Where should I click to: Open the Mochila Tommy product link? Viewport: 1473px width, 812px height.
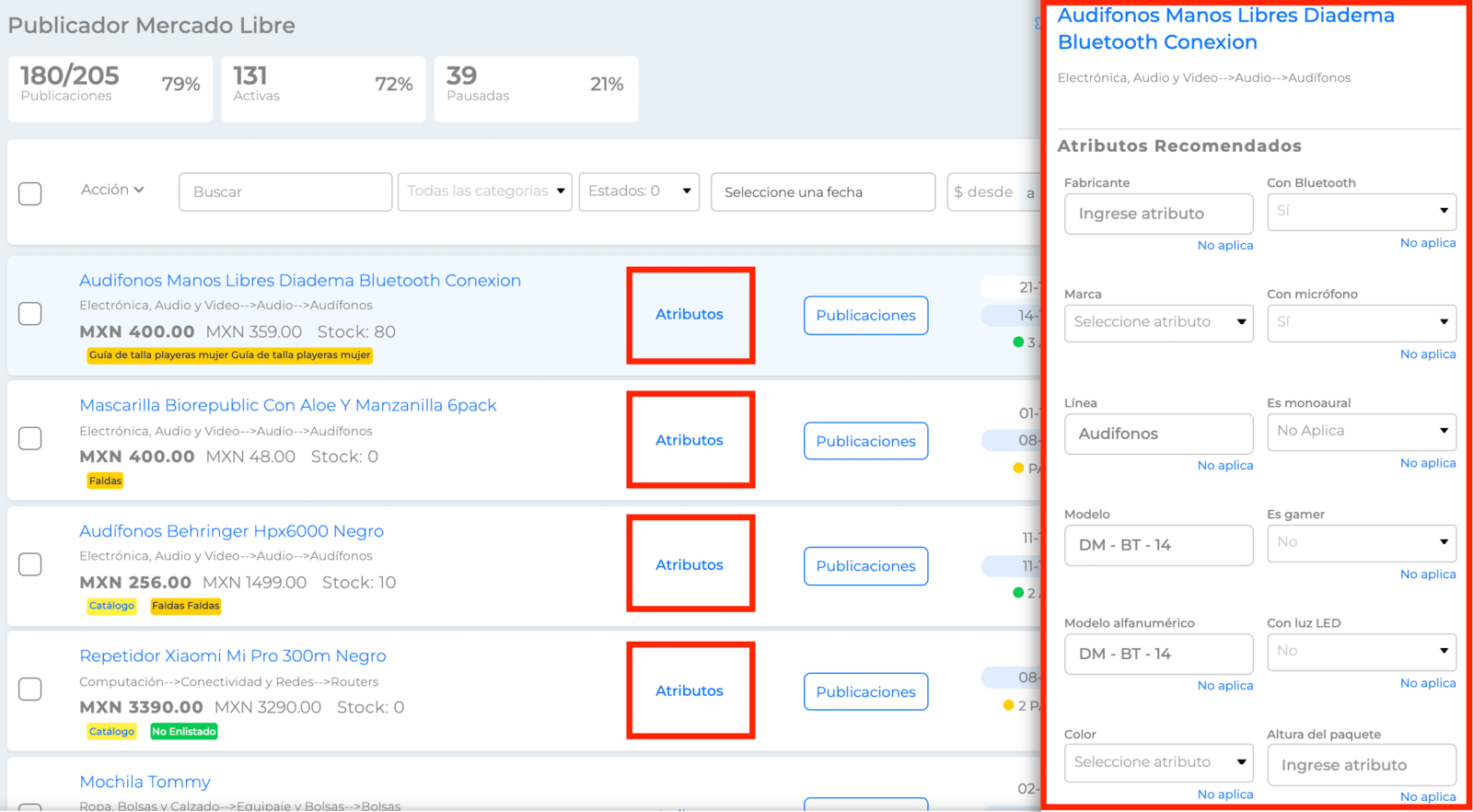click(145, 782)
